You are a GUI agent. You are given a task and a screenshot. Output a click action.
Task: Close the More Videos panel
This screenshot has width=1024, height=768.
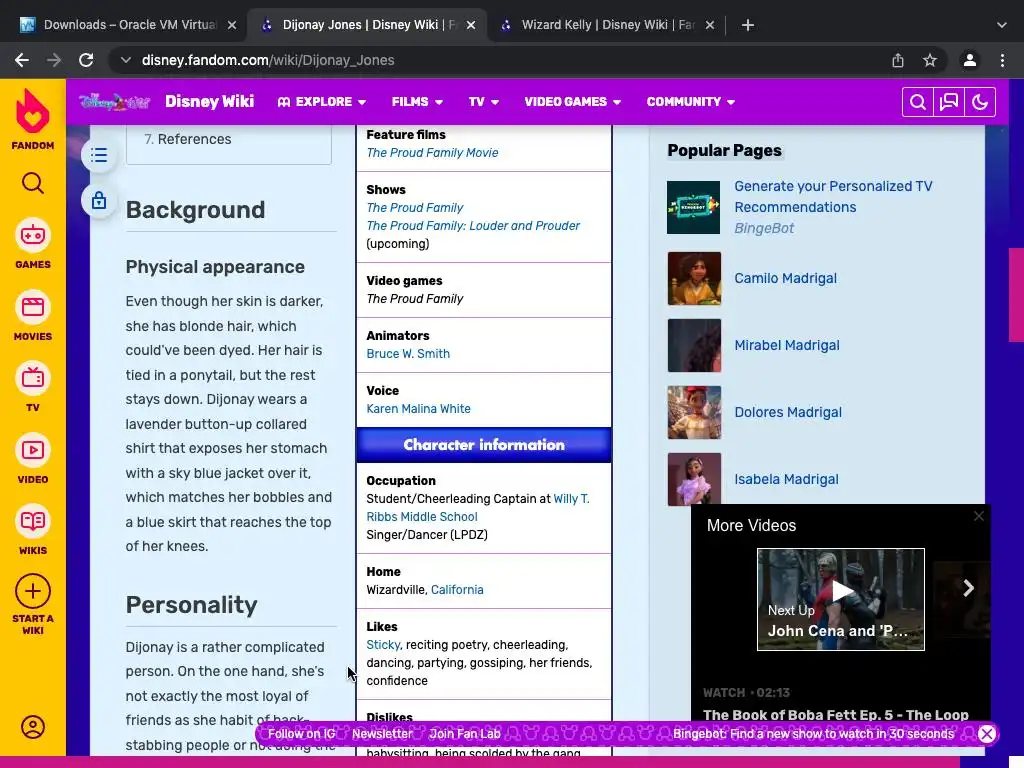pos(978,516)
